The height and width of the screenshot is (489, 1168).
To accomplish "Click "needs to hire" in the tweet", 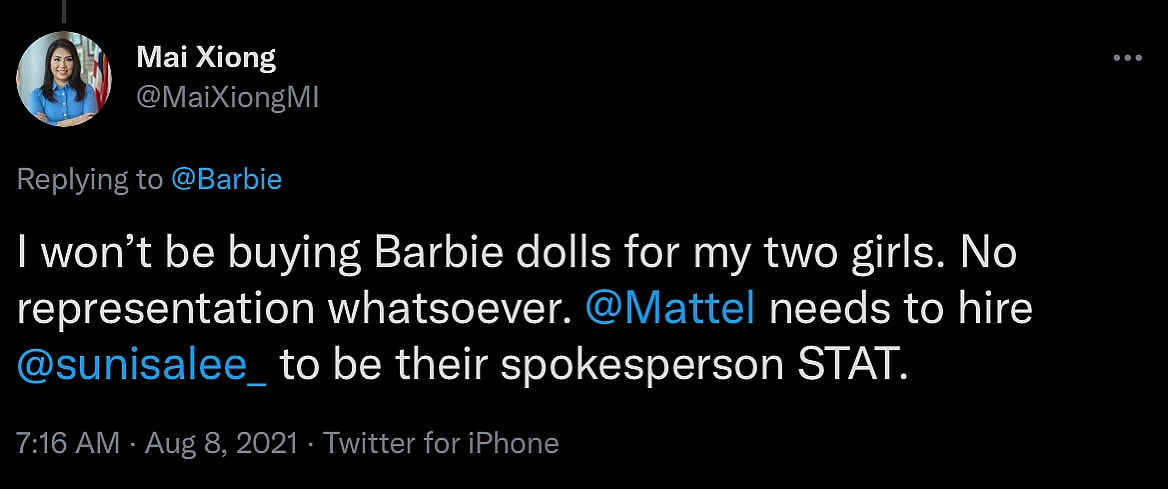I will 900,309.
